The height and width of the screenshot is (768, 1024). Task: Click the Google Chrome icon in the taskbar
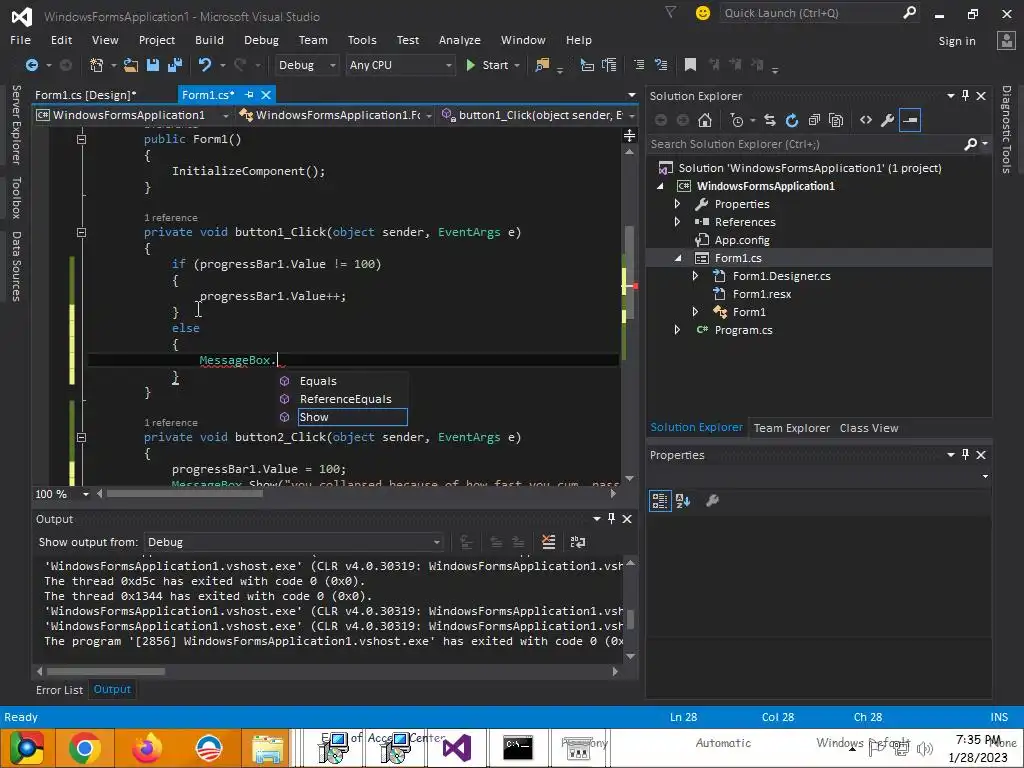[85, 748]
